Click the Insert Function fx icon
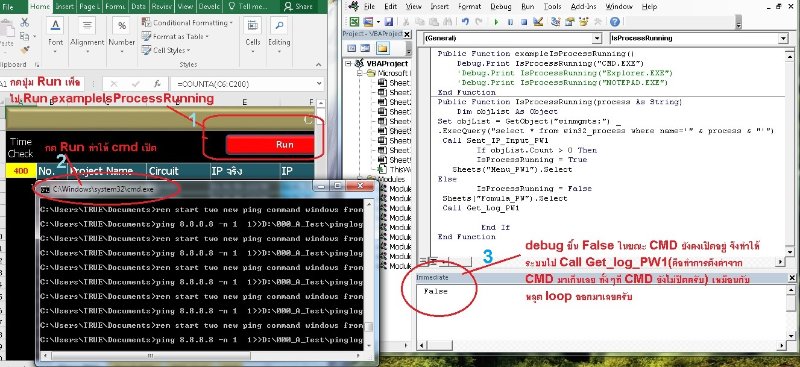 (157, 84)
